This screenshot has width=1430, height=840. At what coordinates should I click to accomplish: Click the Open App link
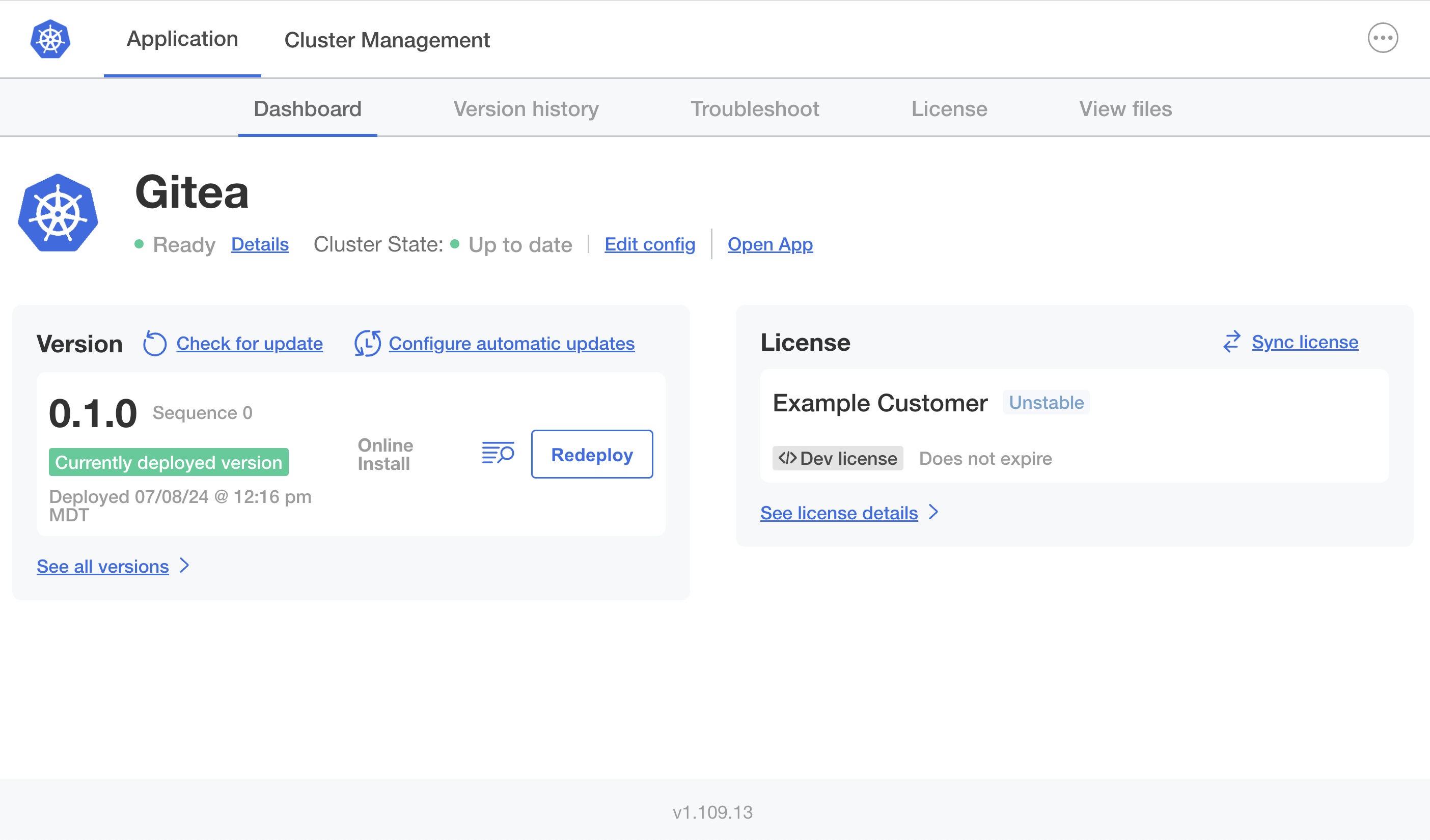pos(770,244)
